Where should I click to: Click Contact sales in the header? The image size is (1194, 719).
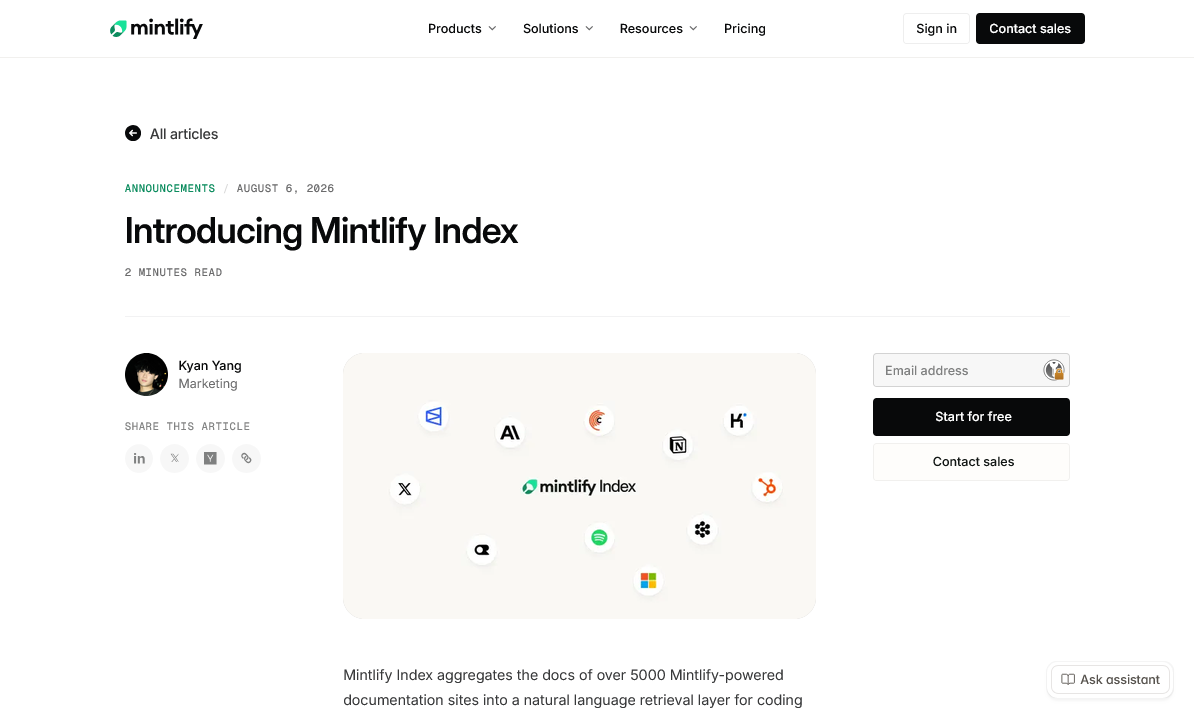pyautogui.click(x=1030, y=28)
